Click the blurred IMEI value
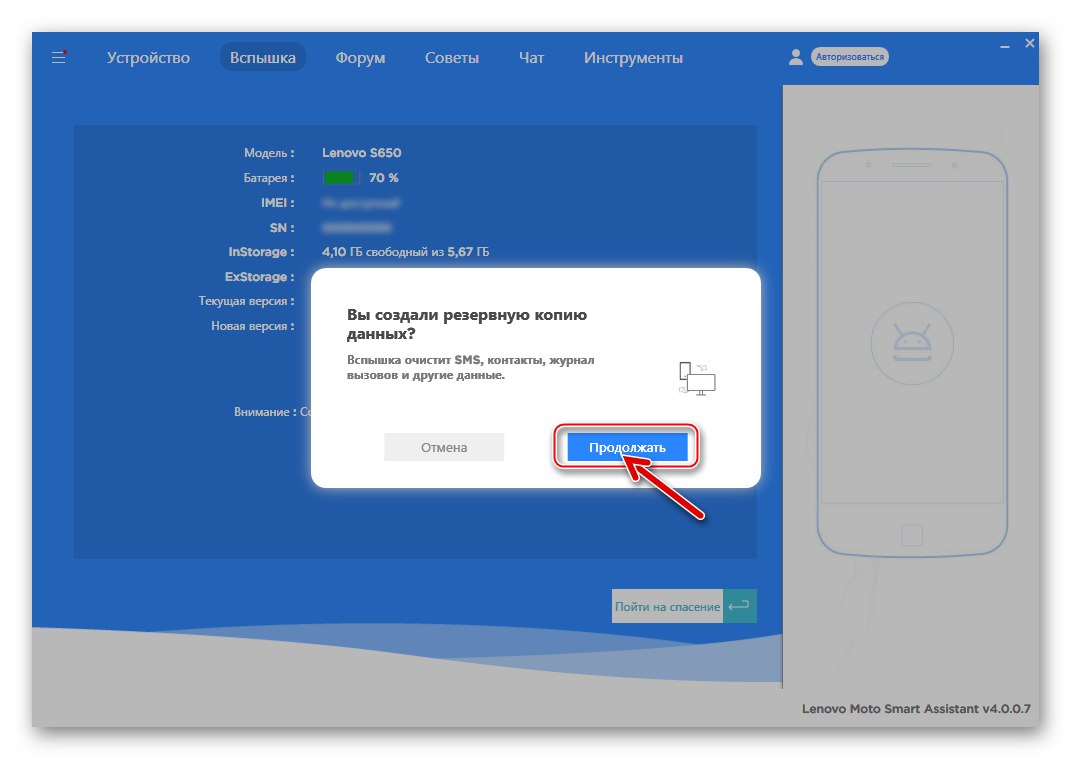The image size is (1071, 759). [x=361, y=203]
